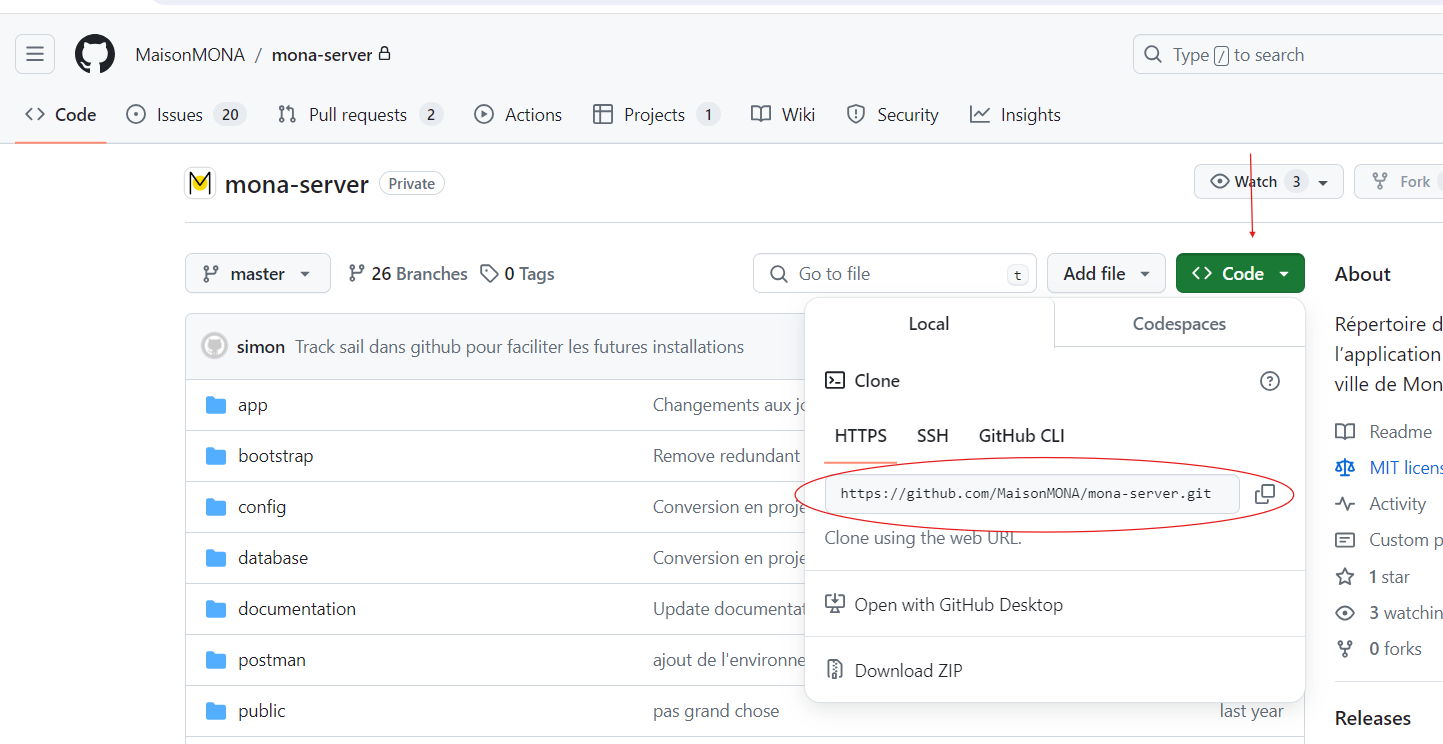Click the mona-server repository title

point(297,184)
